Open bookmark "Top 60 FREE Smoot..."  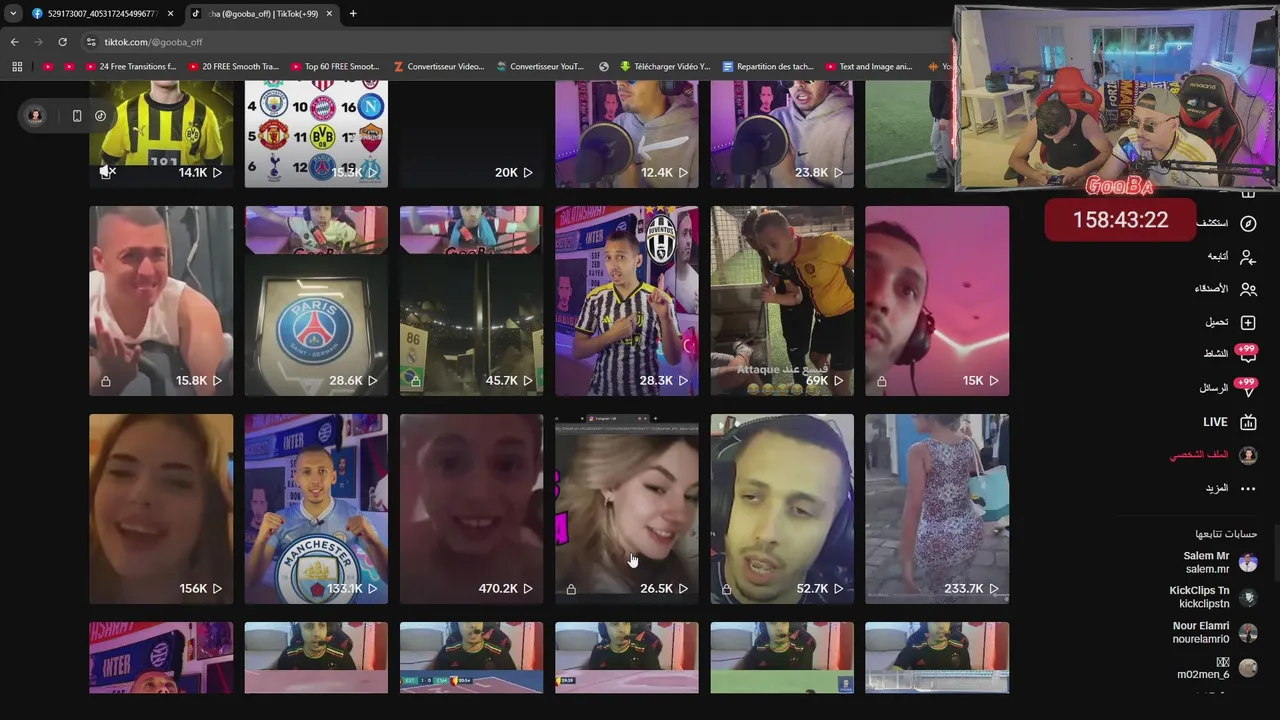(334, 67)
